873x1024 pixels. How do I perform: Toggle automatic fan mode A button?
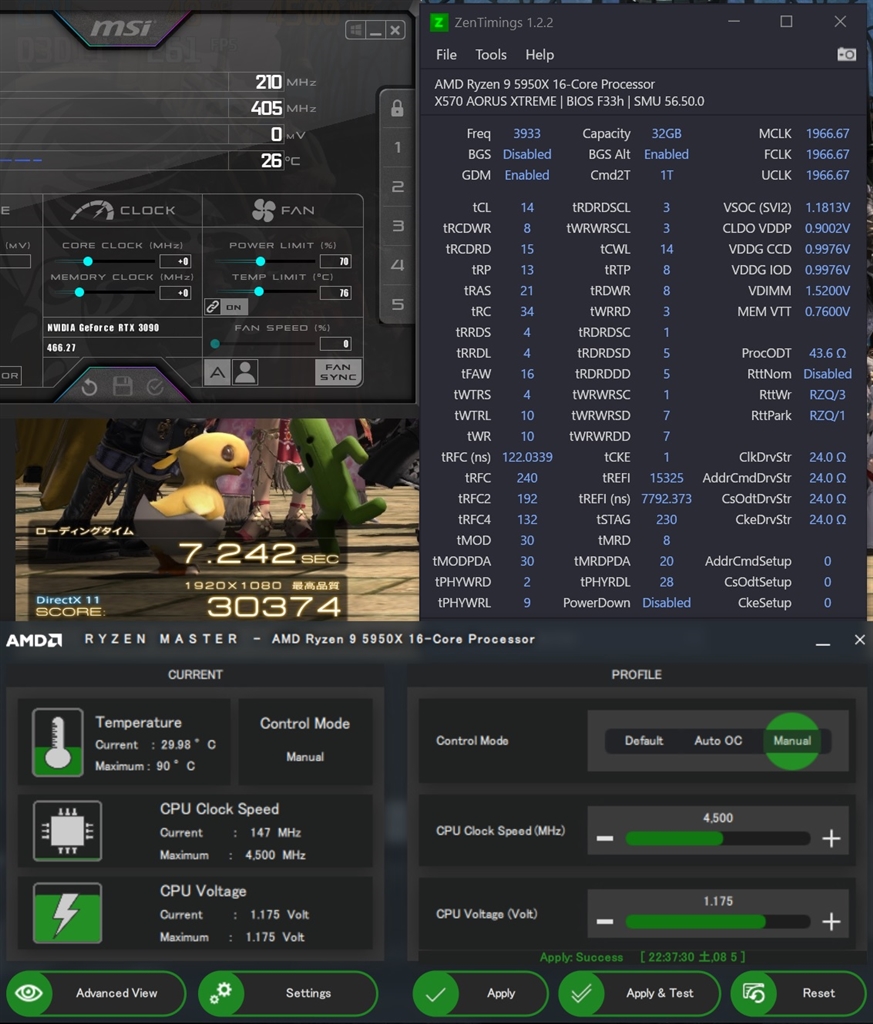tap(217, 373)
